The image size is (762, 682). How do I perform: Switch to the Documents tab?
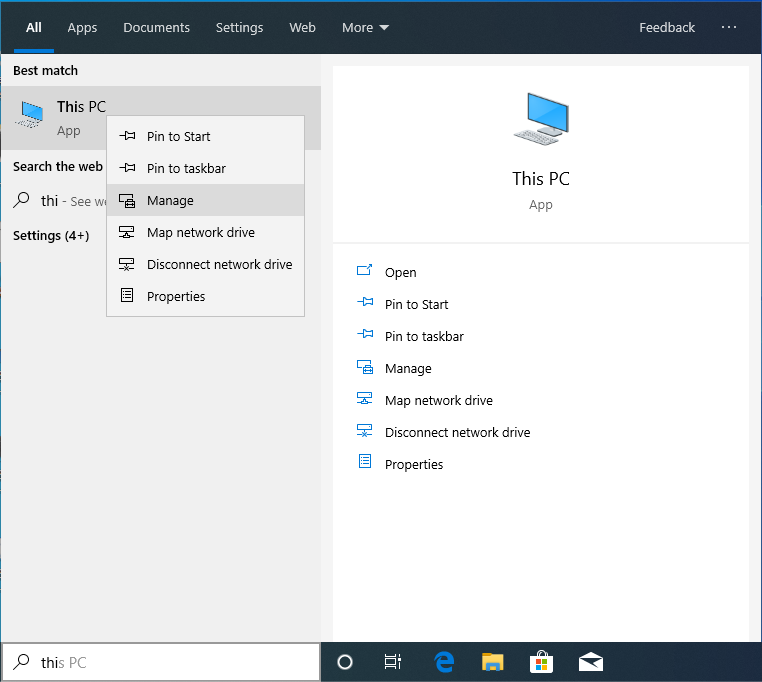coord(156,27)
